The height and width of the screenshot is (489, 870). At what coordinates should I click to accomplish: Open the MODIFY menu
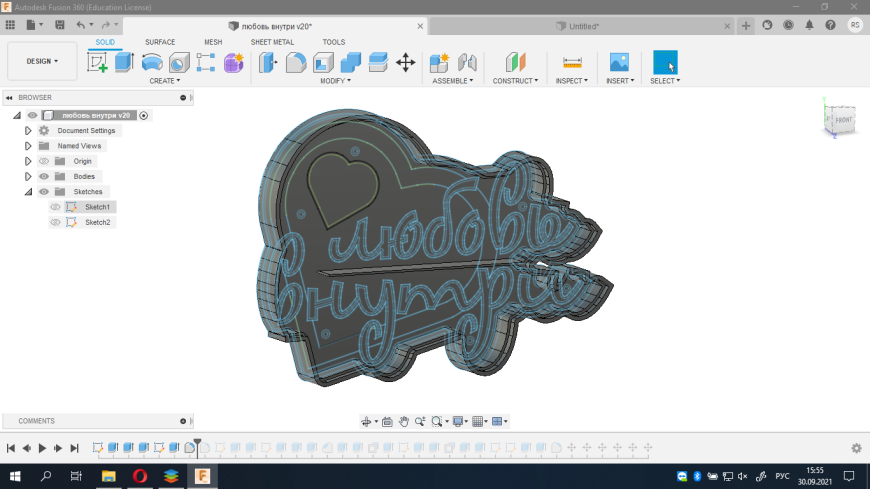[335, 81]
